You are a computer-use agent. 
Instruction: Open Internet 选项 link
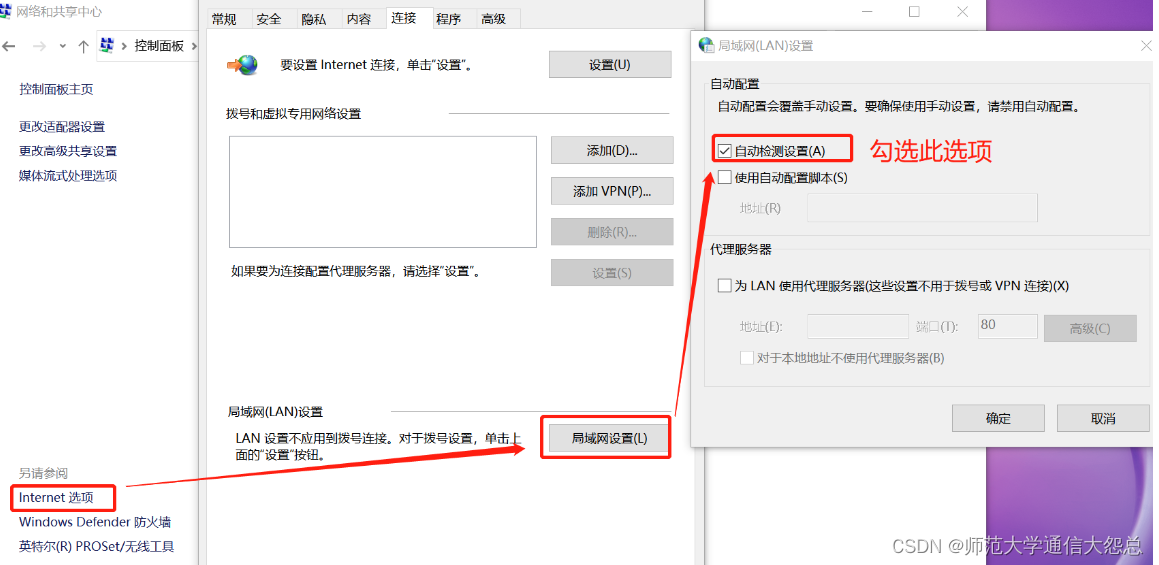56,498
